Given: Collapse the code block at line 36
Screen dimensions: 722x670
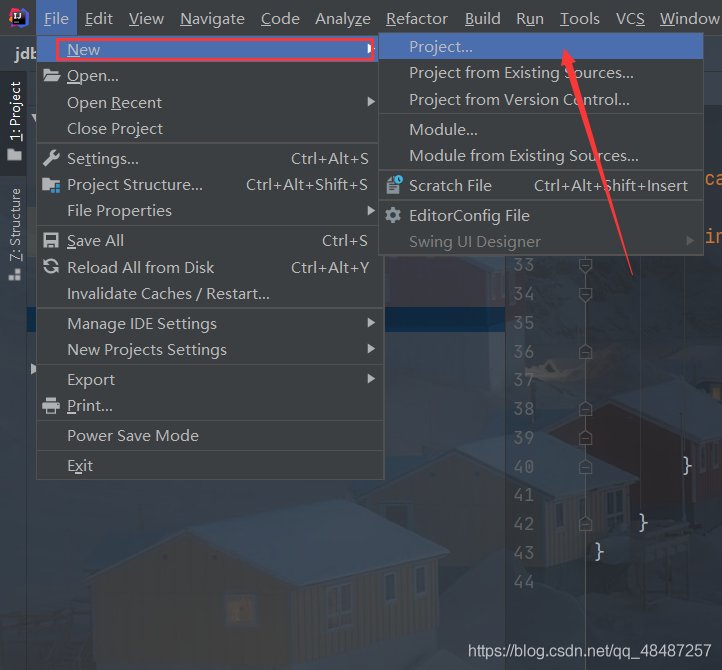Looking at the screenshot, I should pos(585,352).
